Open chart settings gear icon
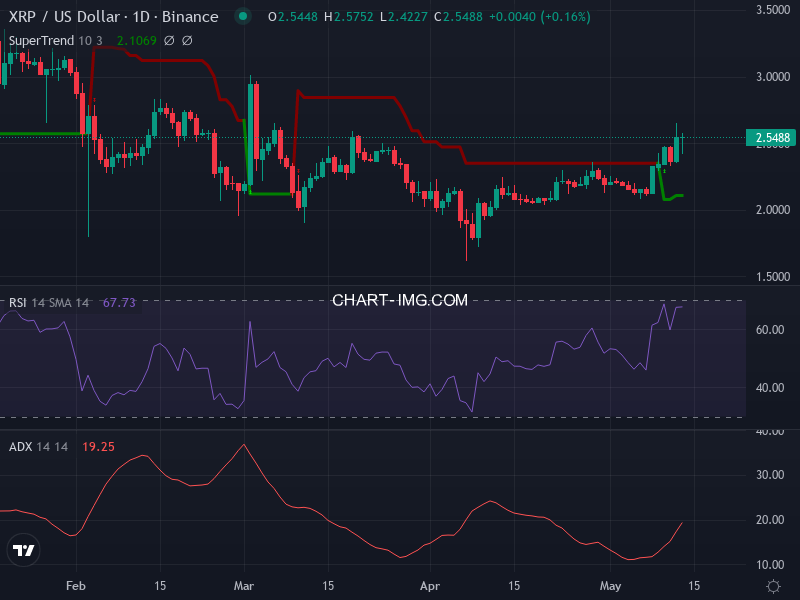This screenshot has height=600, width=800. coord(773,586)
